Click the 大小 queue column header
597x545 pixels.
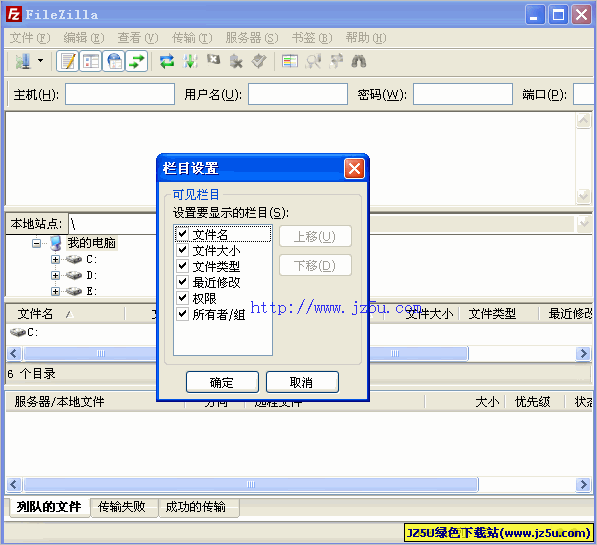(465, 401)
